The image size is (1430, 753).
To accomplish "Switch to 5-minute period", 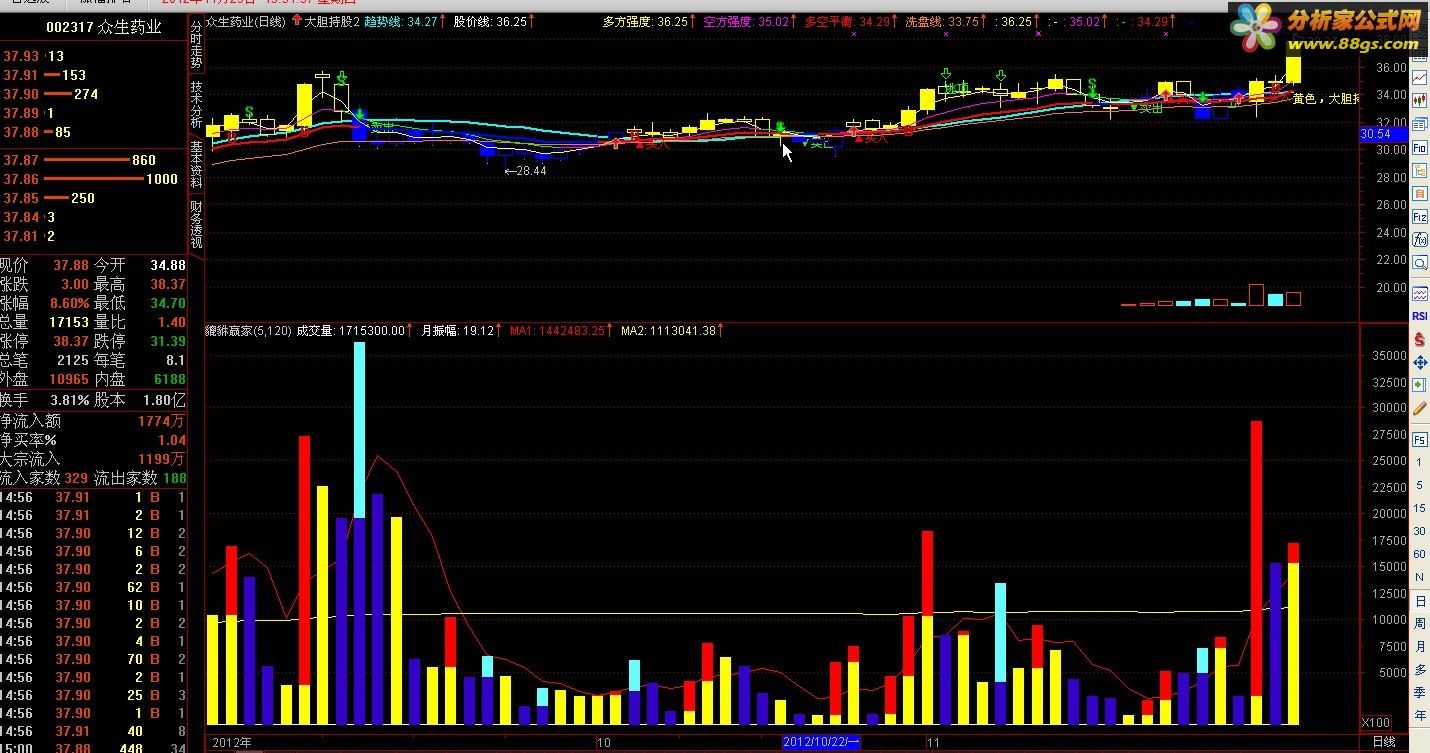I will (x=1419, y=485).
